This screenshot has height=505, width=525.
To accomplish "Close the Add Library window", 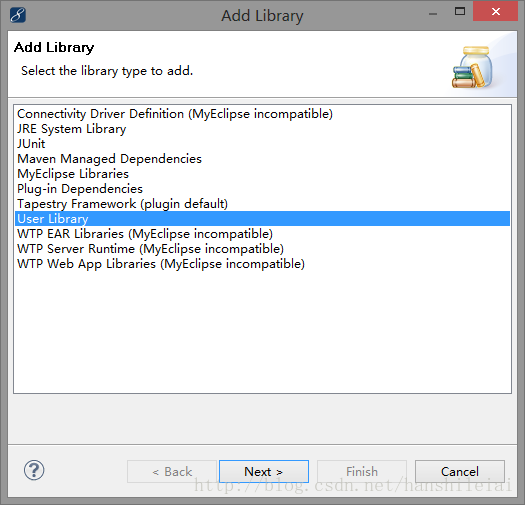I will click(496, 11).
